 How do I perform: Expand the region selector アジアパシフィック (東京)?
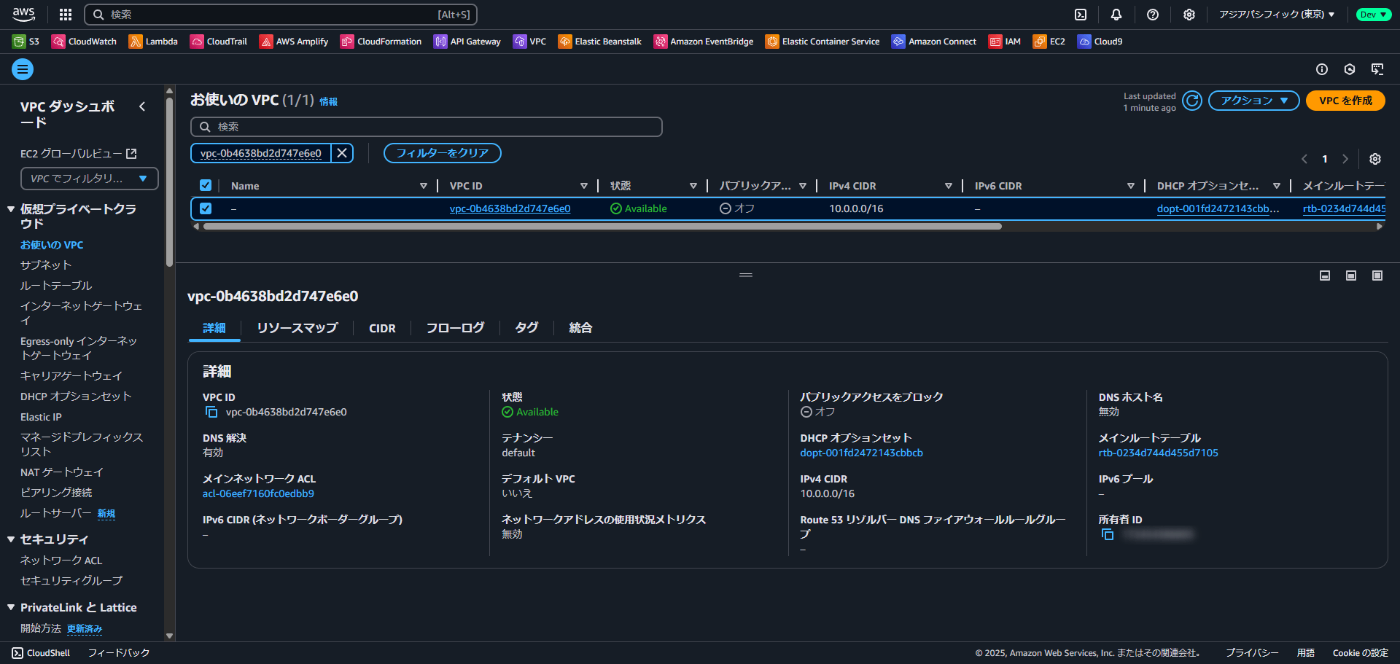coord(1277,14)
